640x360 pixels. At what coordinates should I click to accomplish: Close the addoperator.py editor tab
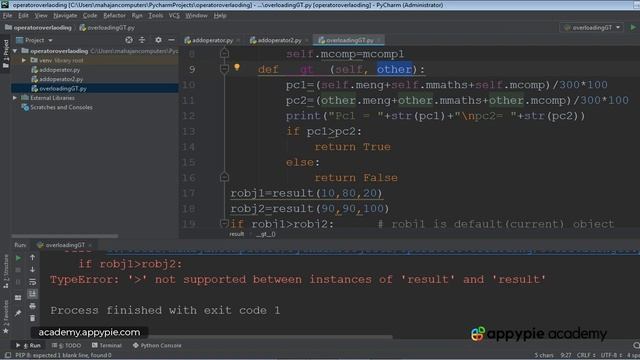click(238, 40)
